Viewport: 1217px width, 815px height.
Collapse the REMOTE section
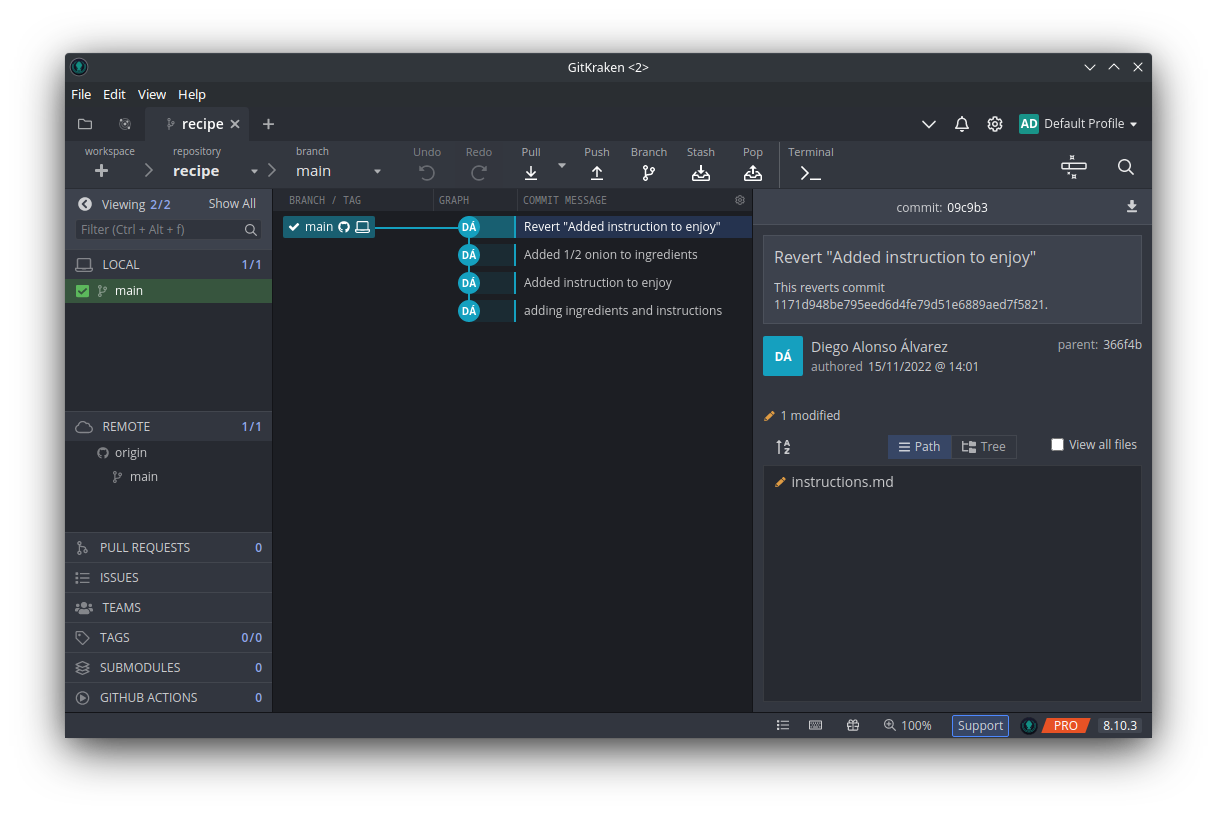(x=168, y=427)
